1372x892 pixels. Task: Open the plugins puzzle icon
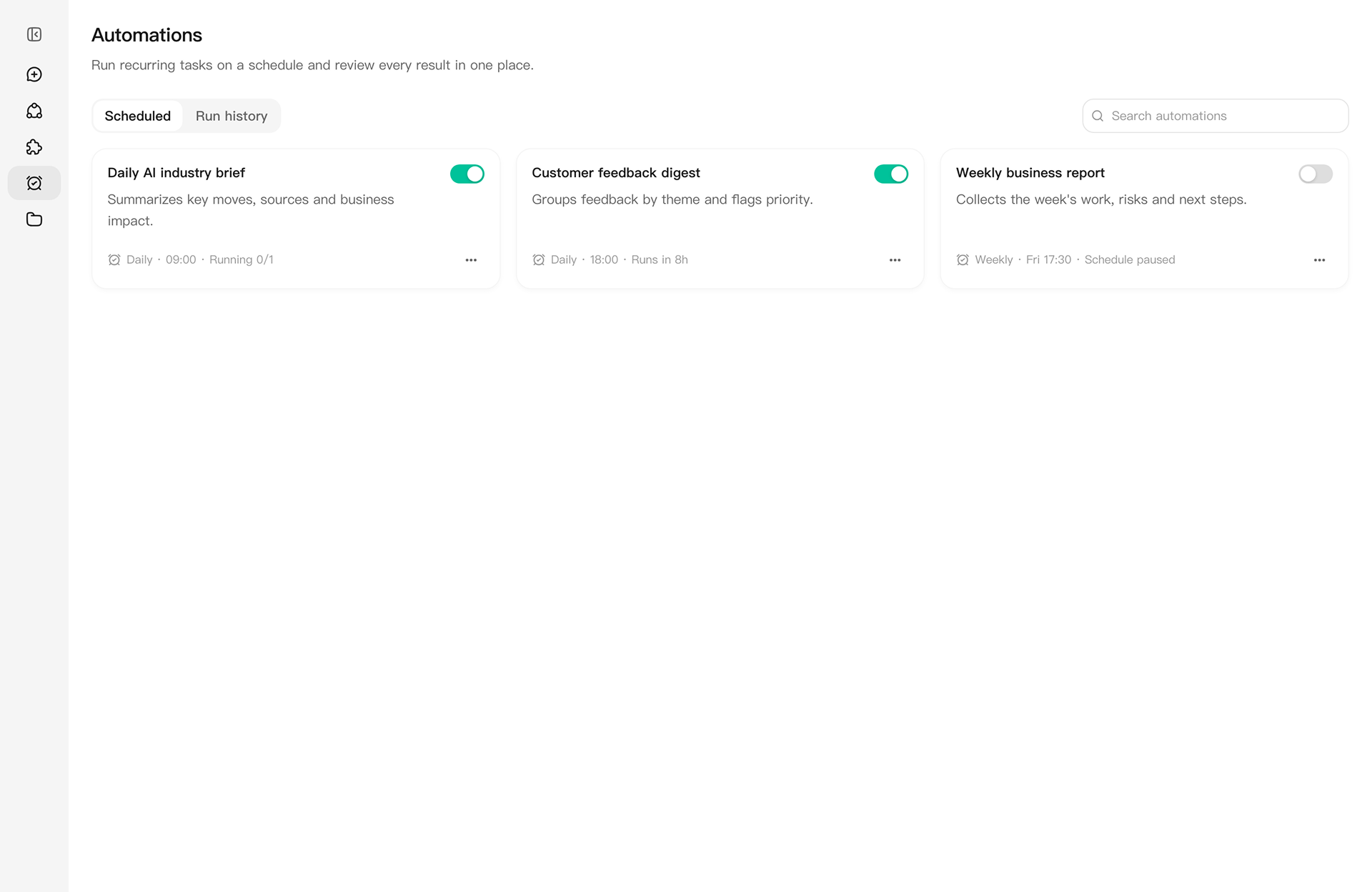[34, 147]
